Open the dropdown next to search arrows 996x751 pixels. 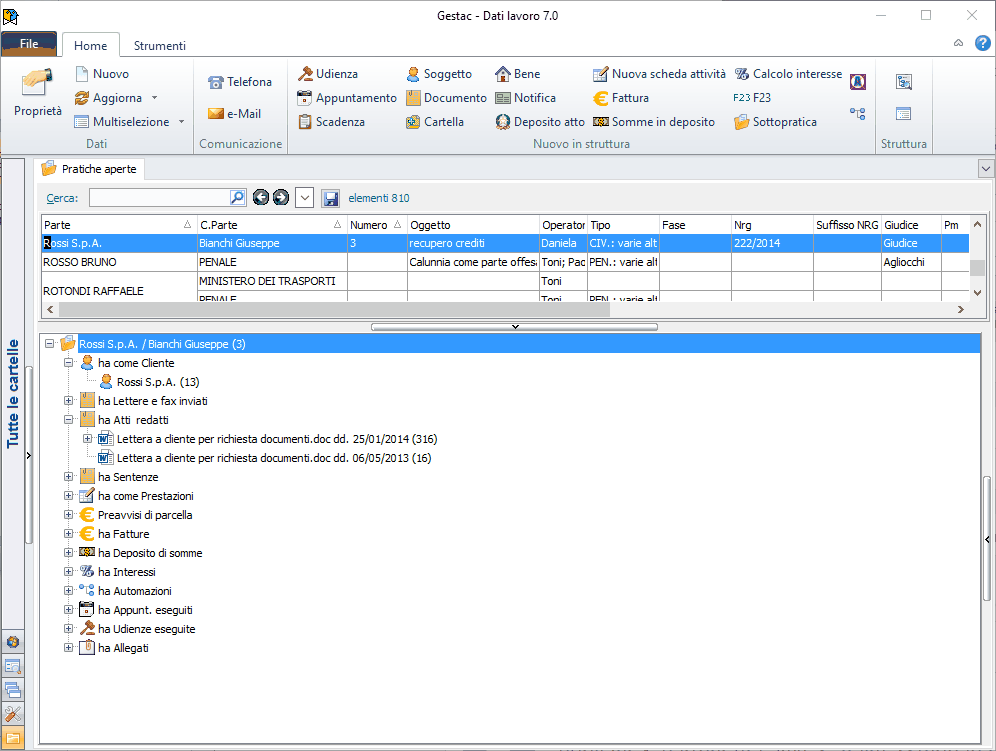(x=305, y=198)
